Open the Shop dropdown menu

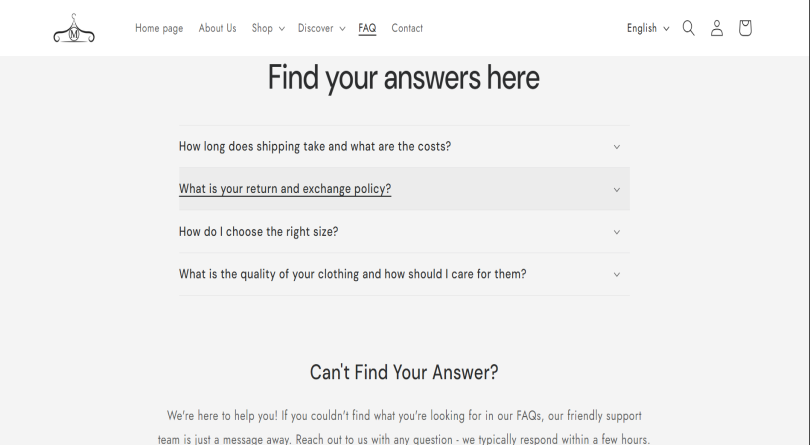point(267,28)
